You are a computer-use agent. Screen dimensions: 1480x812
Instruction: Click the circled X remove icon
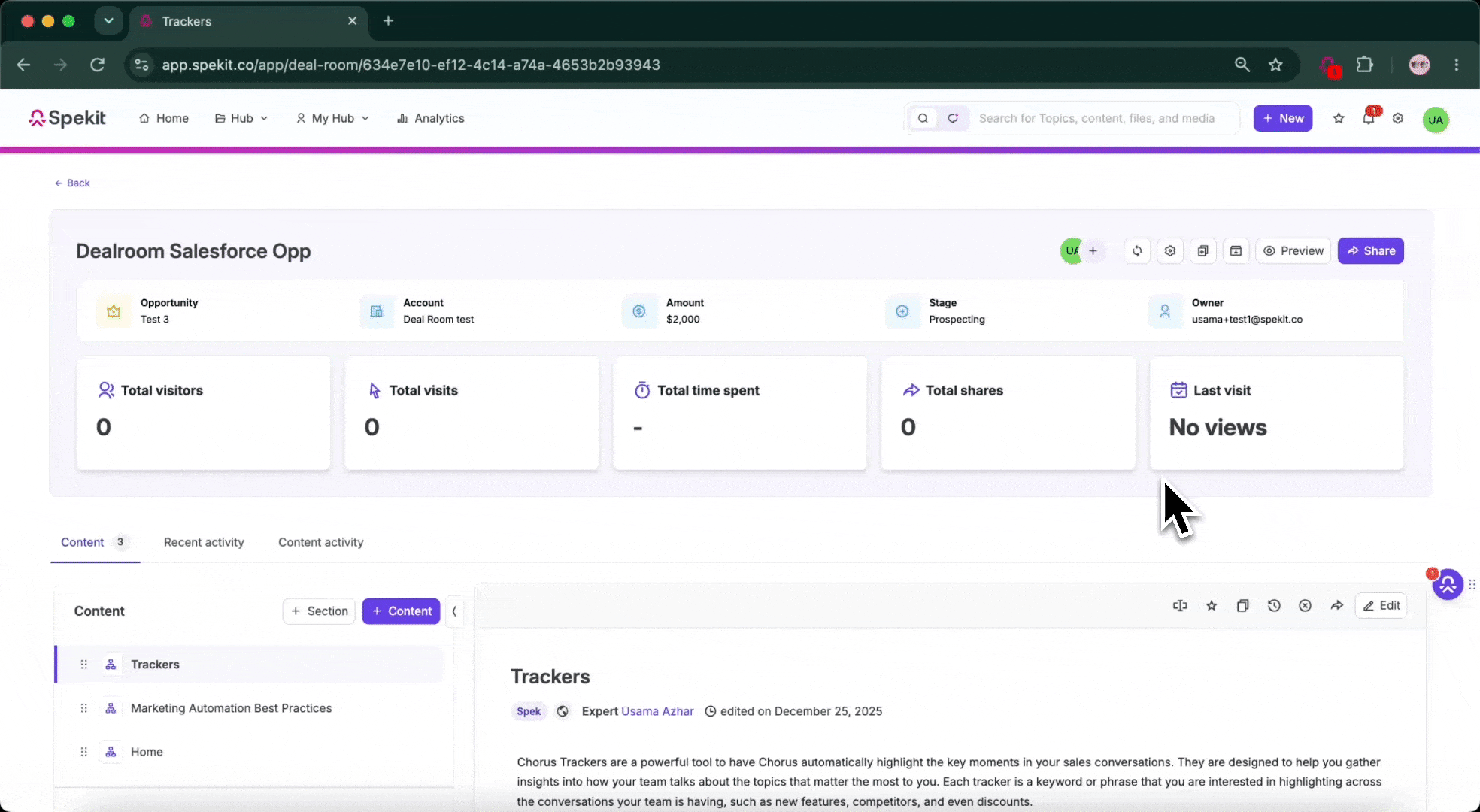point(1306,606)
